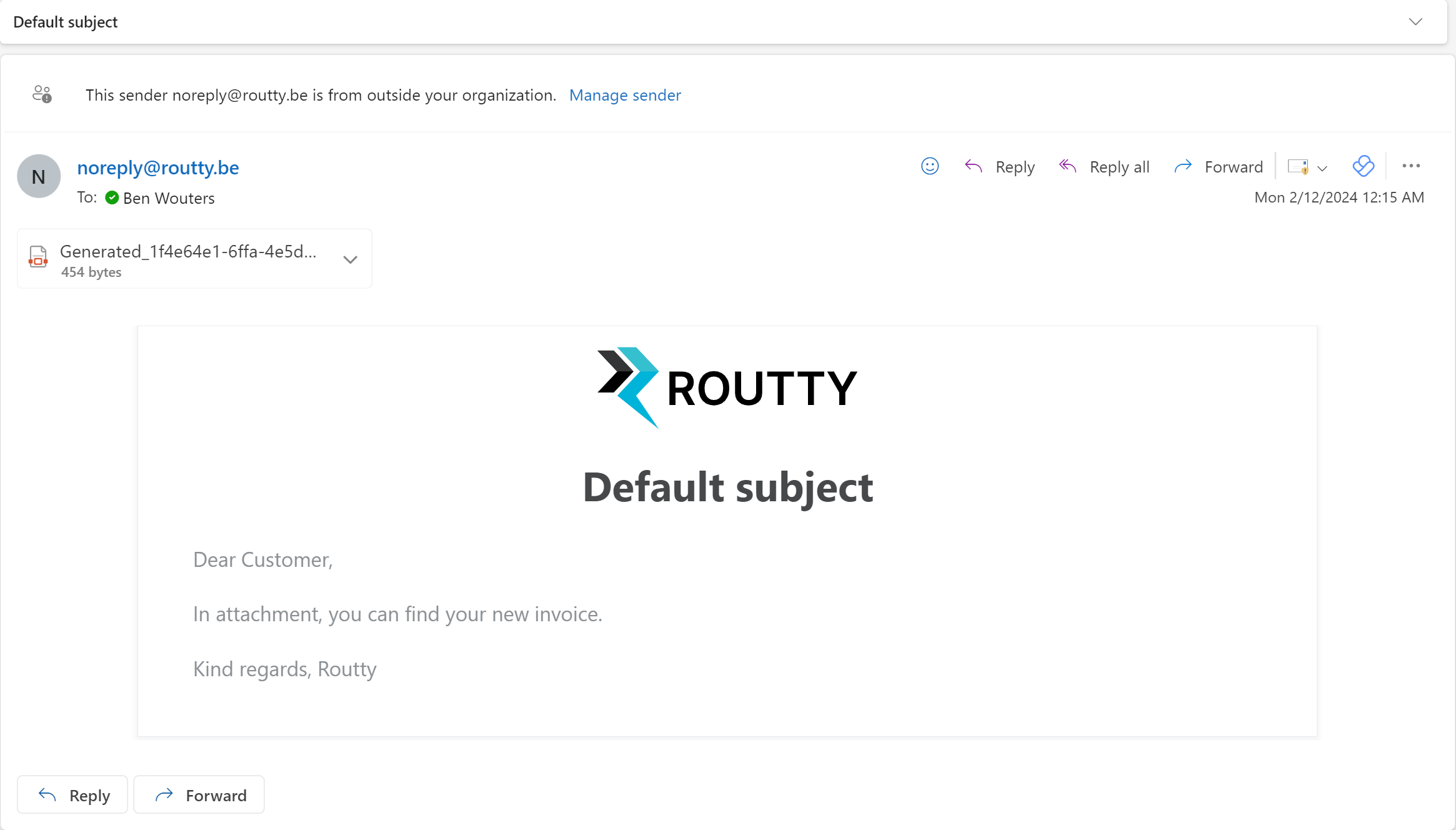Click the Routty logo image

click(727, 387)
